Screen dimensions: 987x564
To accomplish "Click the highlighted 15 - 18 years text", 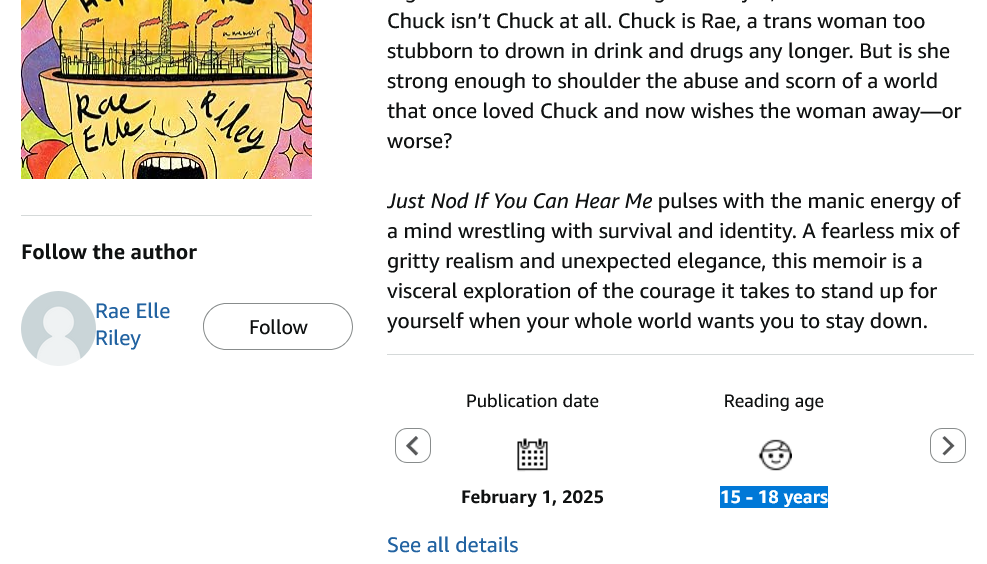I will [774, 497].
